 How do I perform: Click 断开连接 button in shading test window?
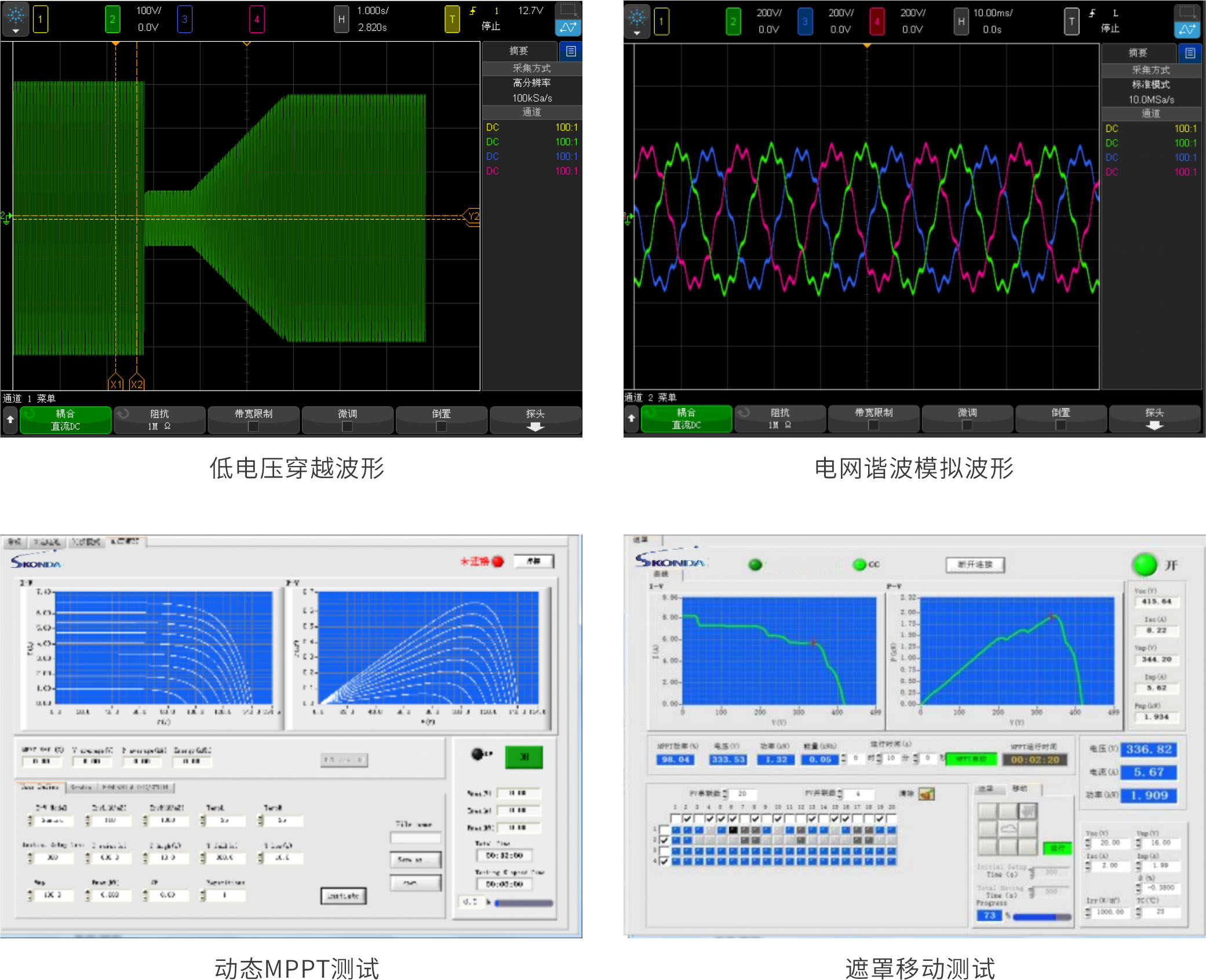pos(975,564)
